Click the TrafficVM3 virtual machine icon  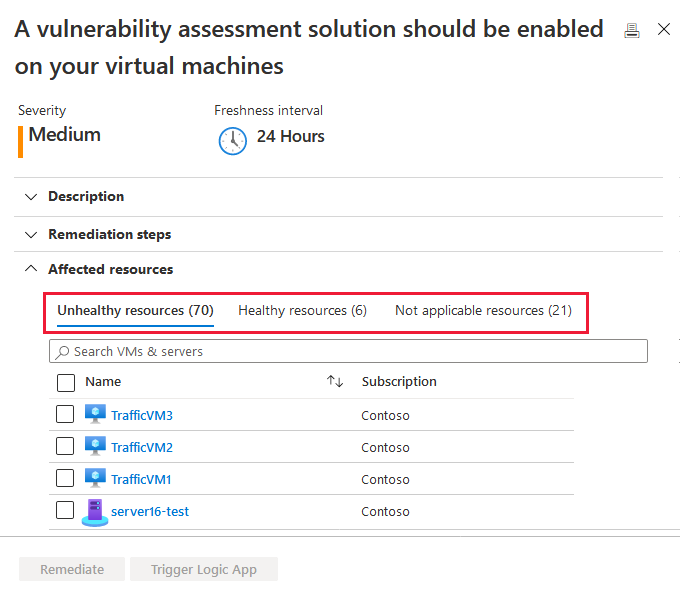95,415
